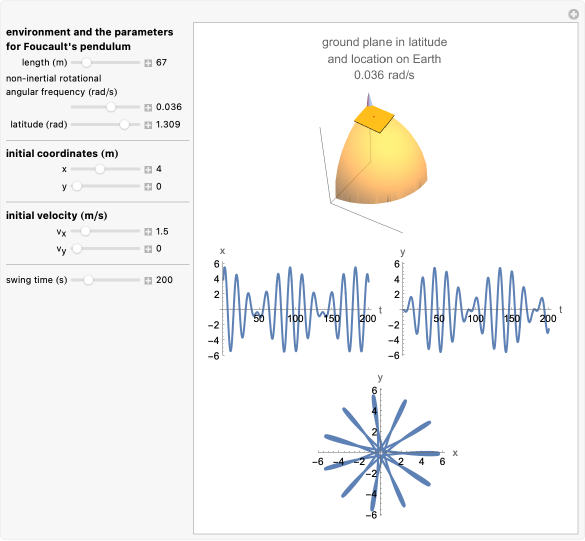The width and height of the screenshot is (585, 541).
Task: Click the '0.036 rad/s' plot label
Action: click(384, 75)
